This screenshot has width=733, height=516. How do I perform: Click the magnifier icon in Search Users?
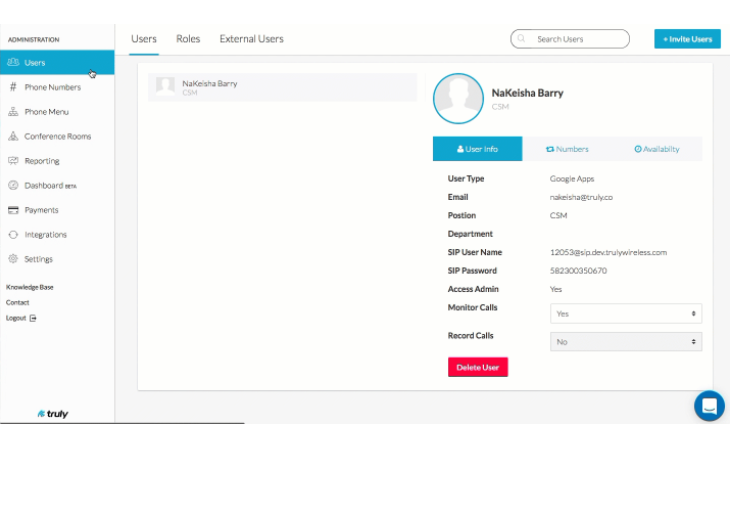pyautogui.click(x=521, y=39)
